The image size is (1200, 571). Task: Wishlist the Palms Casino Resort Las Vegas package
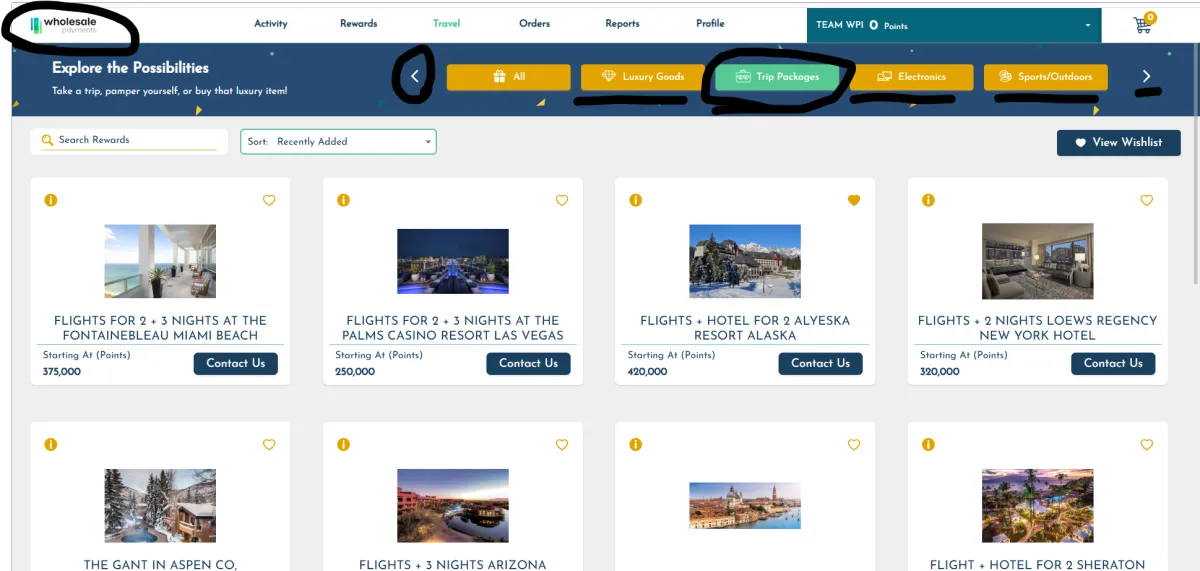tap(561, 200)
